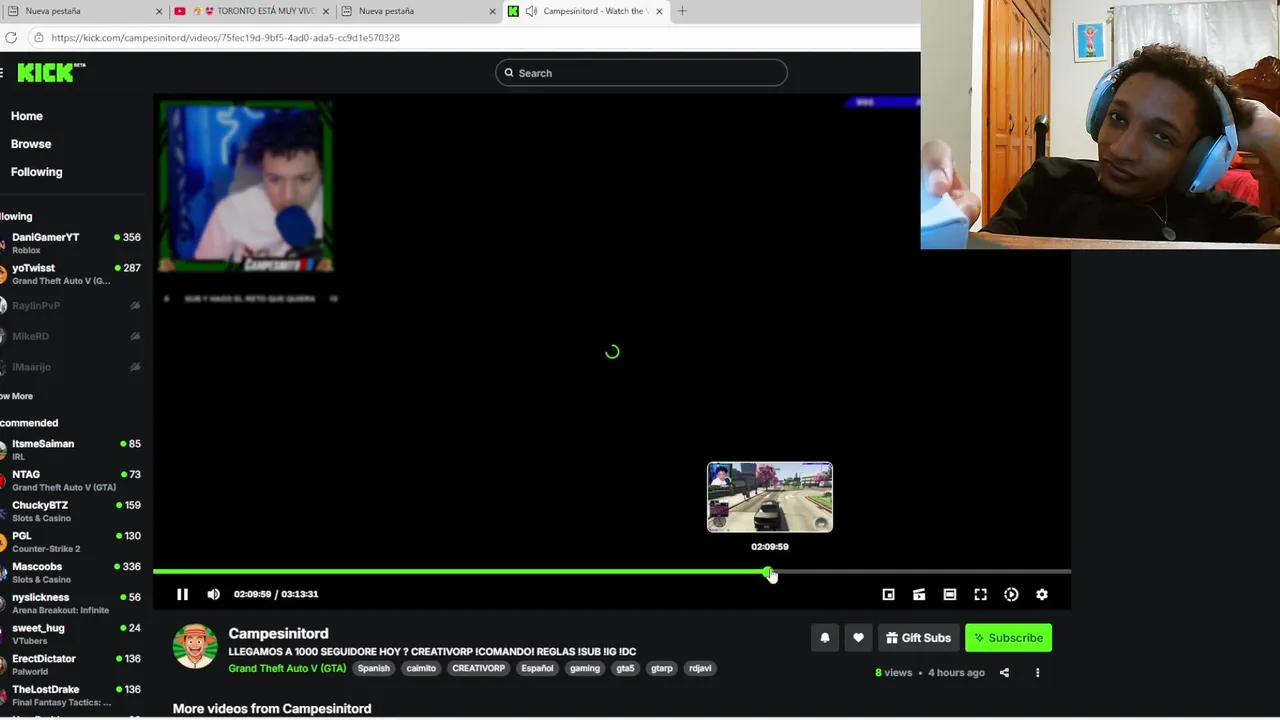Open offline MikeRD channel in sidebar
Screen dimensions: 1280x720
click(x=72, y=336)
